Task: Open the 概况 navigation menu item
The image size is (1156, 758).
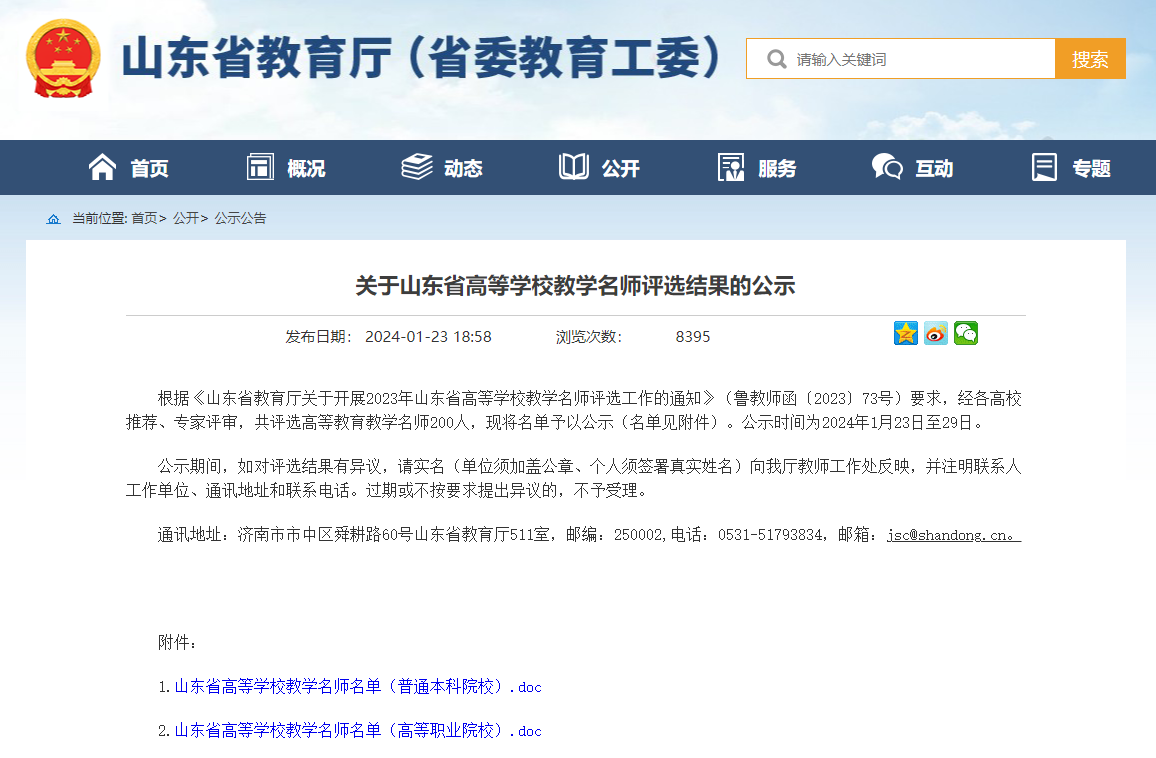Action: coord(286,168)
